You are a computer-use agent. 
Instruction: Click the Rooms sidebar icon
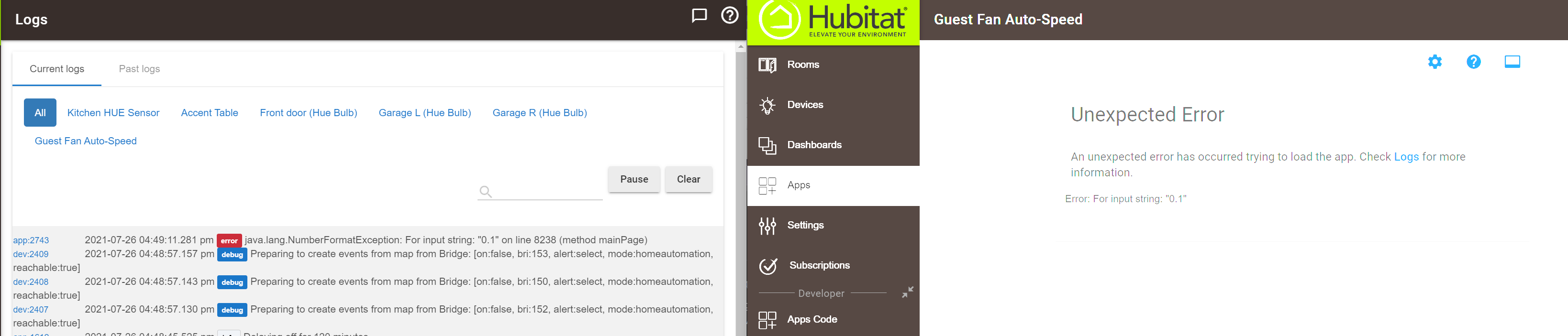(767, 65)
